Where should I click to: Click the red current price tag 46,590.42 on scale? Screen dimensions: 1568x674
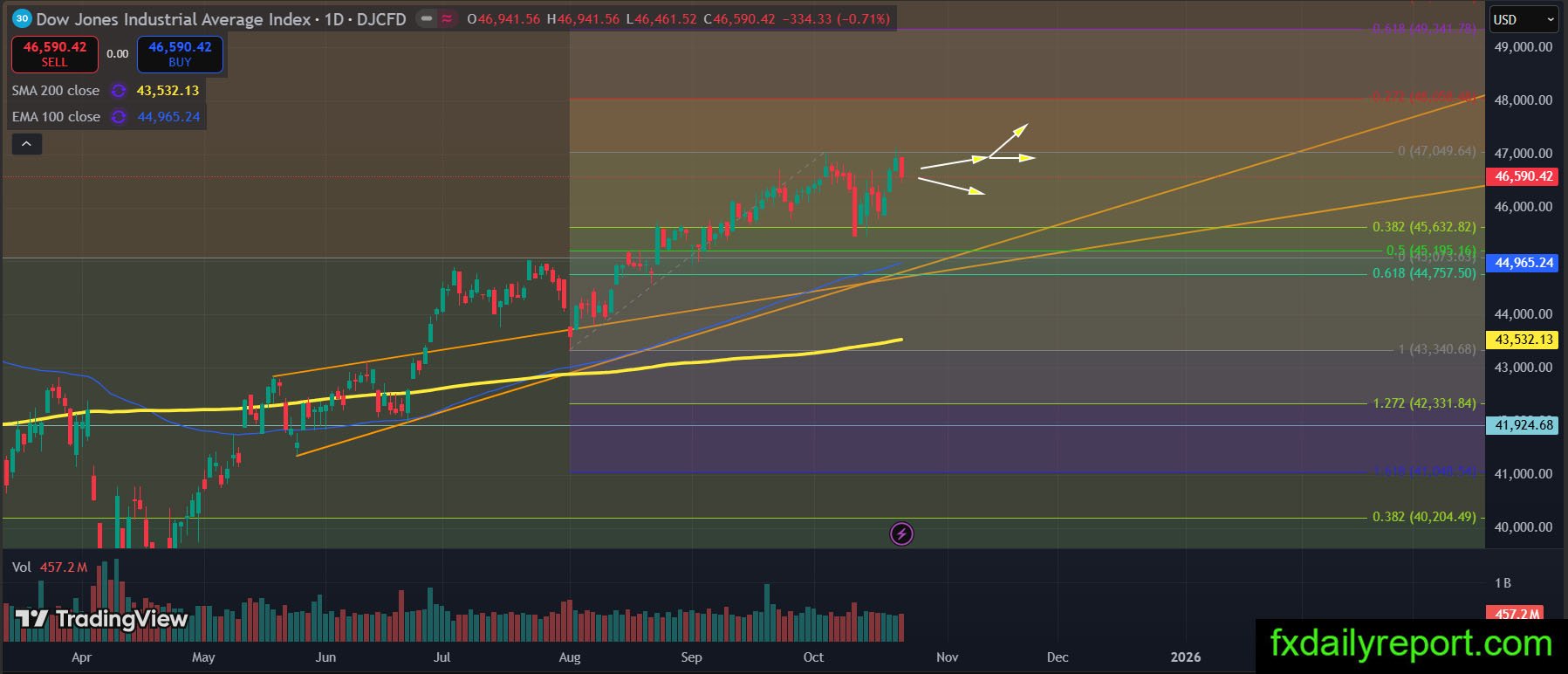pos(1523,176)
